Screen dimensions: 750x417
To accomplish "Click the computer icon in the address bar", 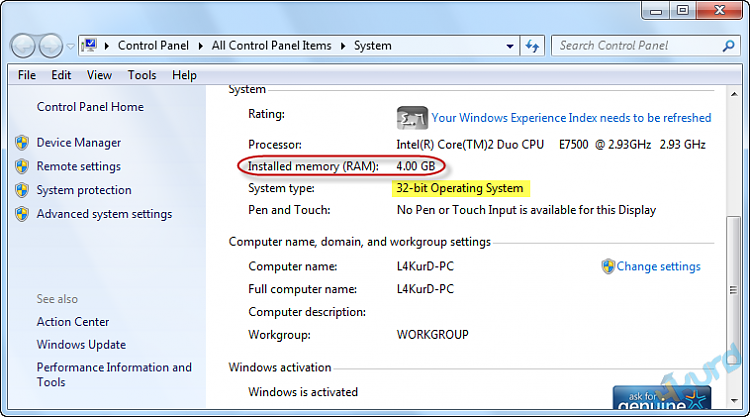I will [x=89, y=45].
